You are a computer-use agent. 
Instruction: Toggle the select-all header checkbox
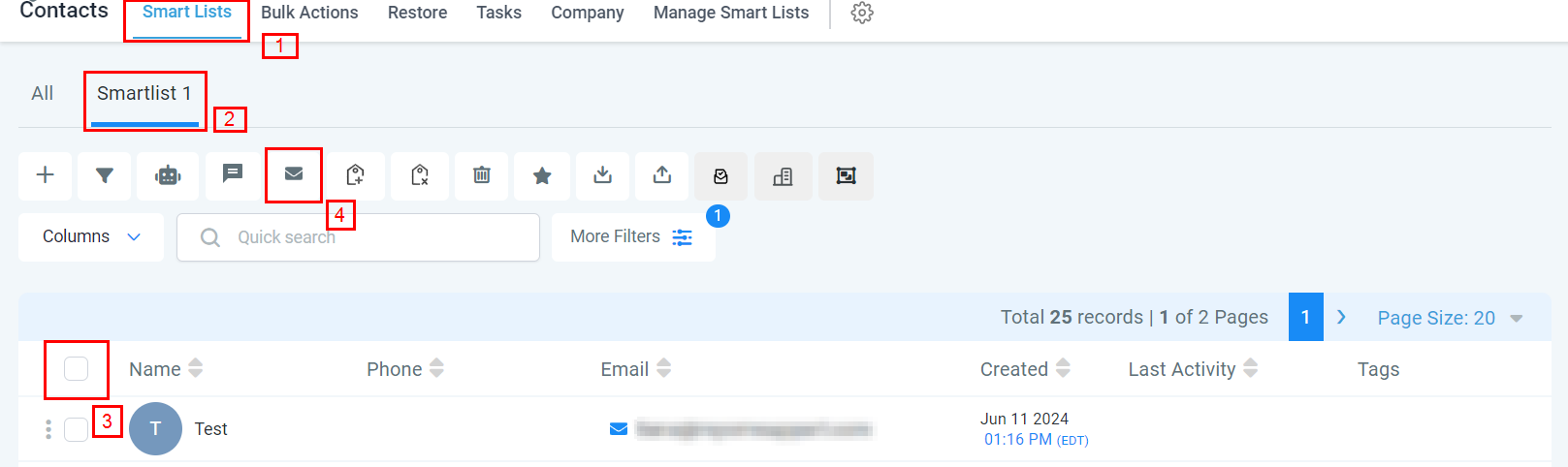coord(76,369)
